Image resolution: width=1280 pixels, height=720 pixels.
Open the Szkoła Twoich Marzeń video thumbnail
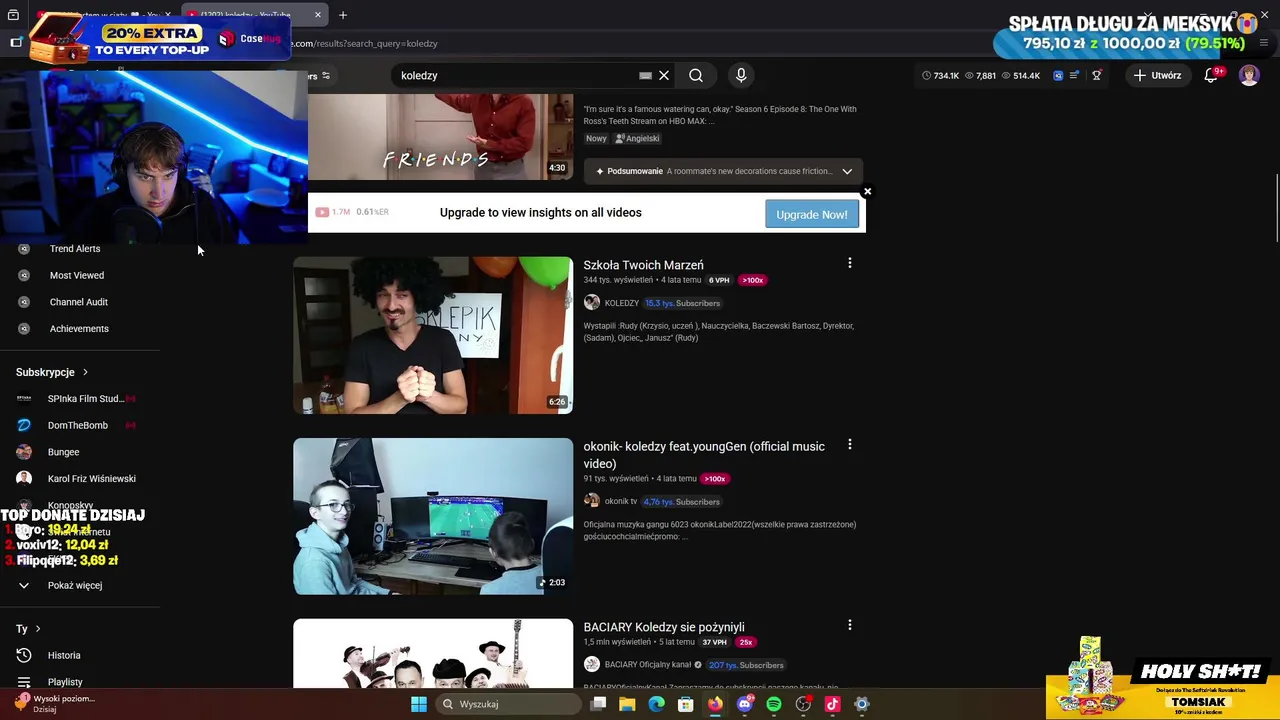(433, 335)
